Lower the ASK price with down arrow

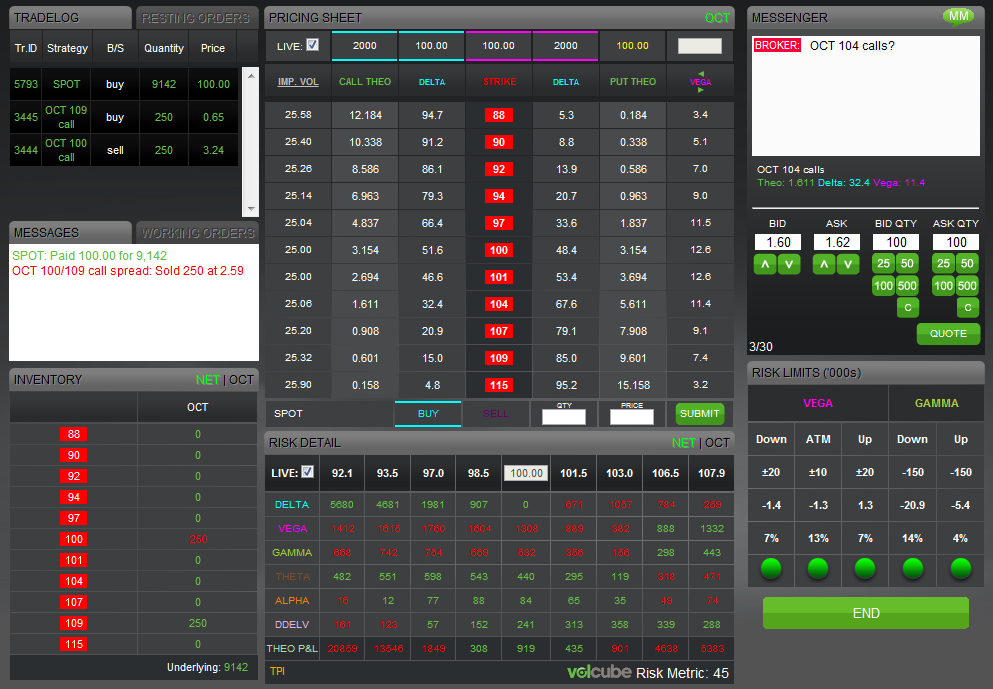849,264
